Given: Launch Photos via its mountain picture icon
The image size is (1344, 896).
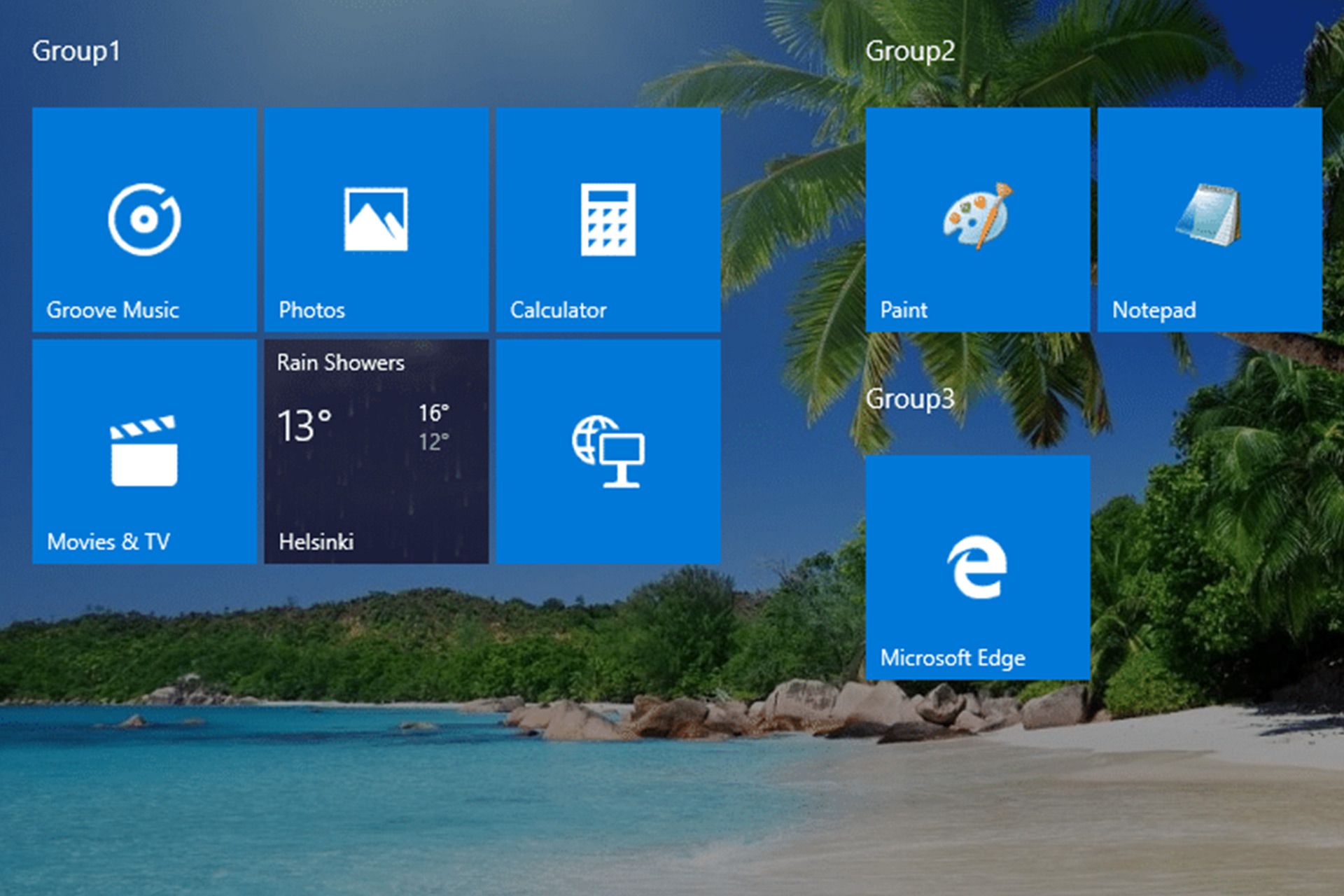Looking at the screenshot, I should coord(376,219).
